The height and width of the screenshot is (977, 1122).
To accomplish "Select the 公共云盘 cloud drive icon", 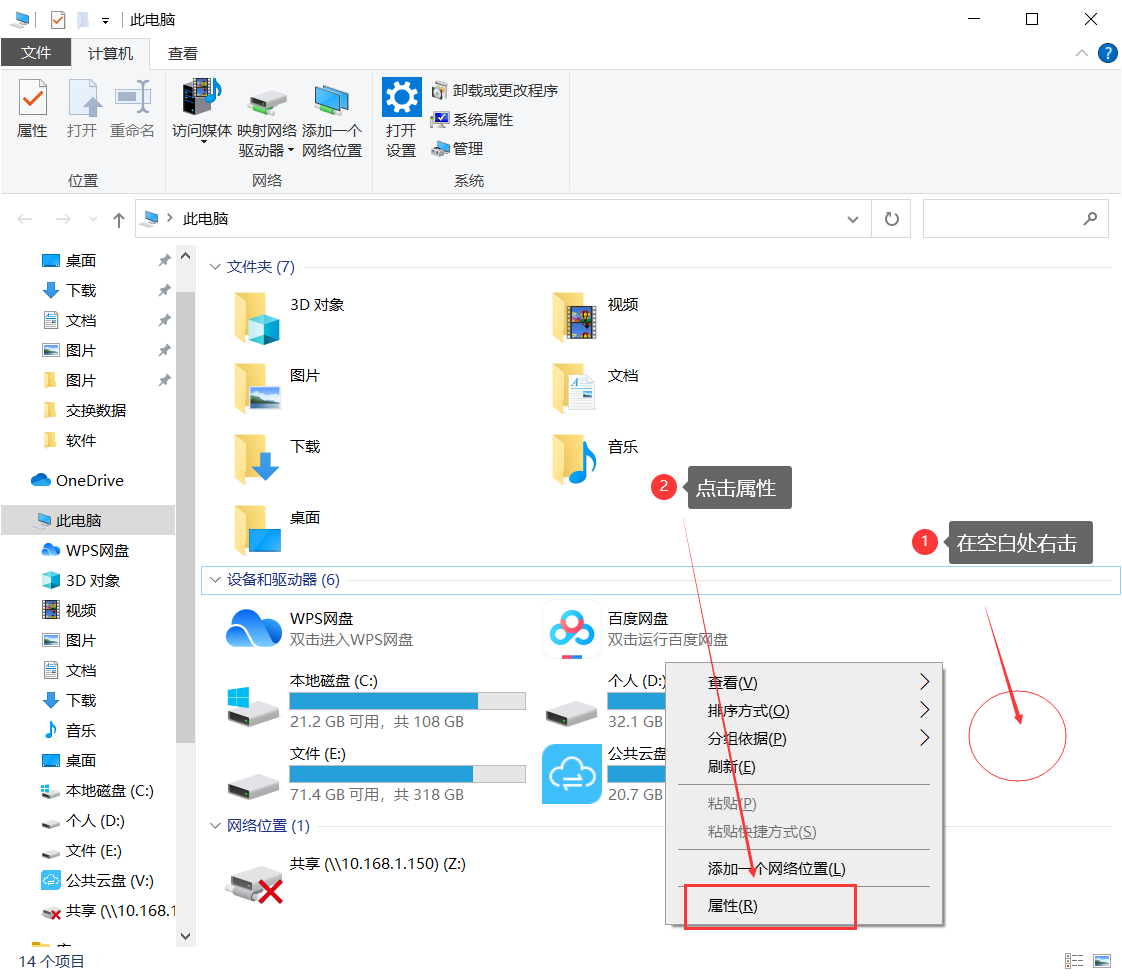I will click(x=572, y=774).
